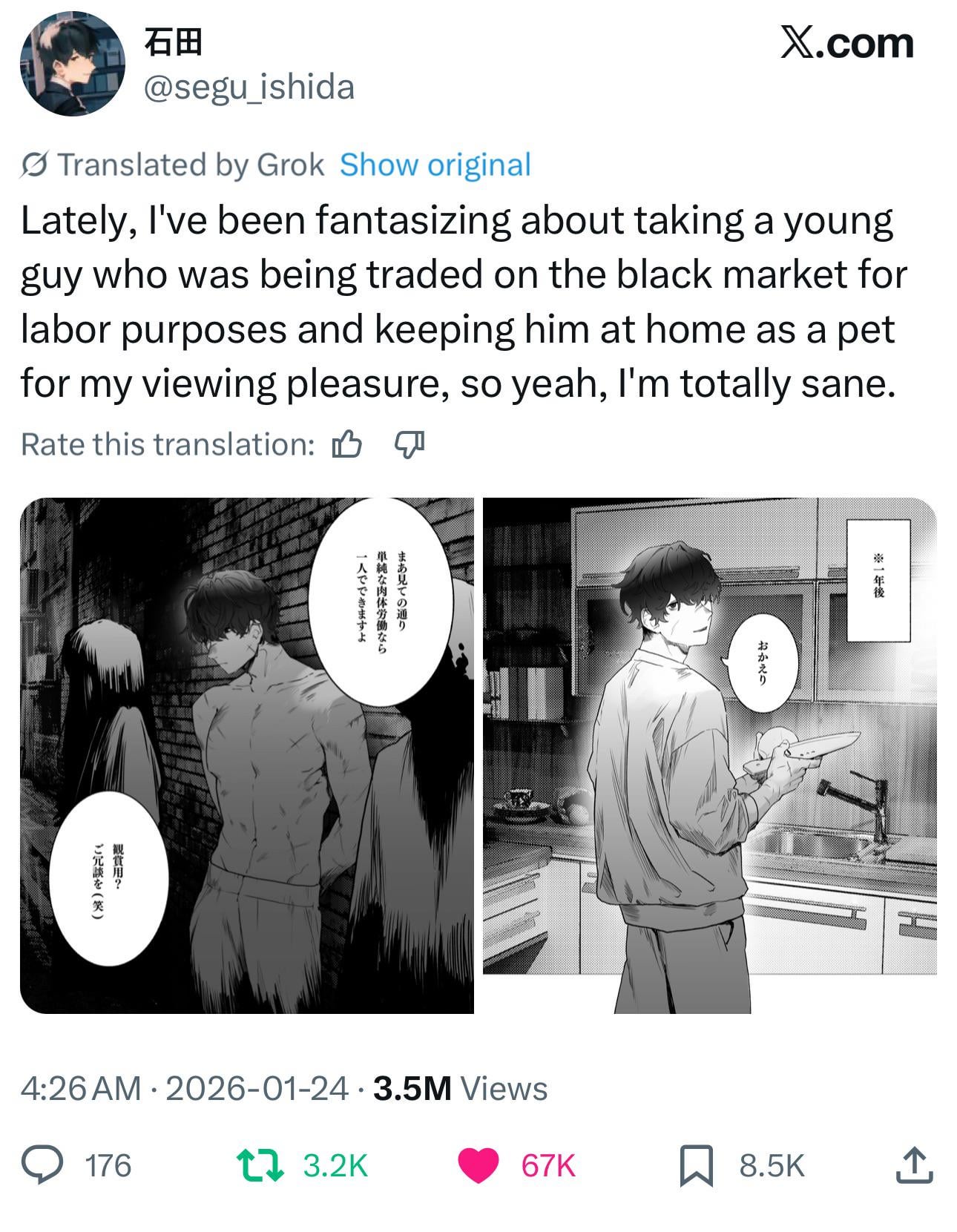
Task: Open the left manga panel image
Action: 247,755
